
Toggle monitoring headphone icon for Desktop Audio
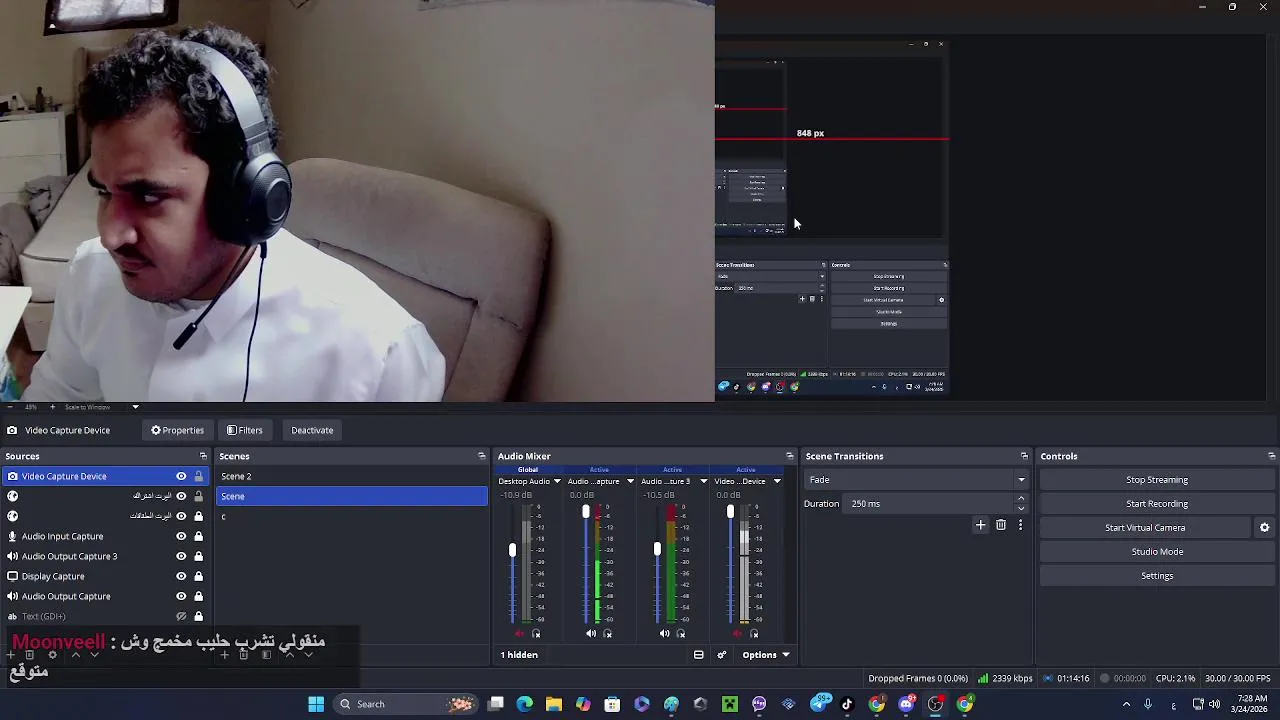point(536,633)
